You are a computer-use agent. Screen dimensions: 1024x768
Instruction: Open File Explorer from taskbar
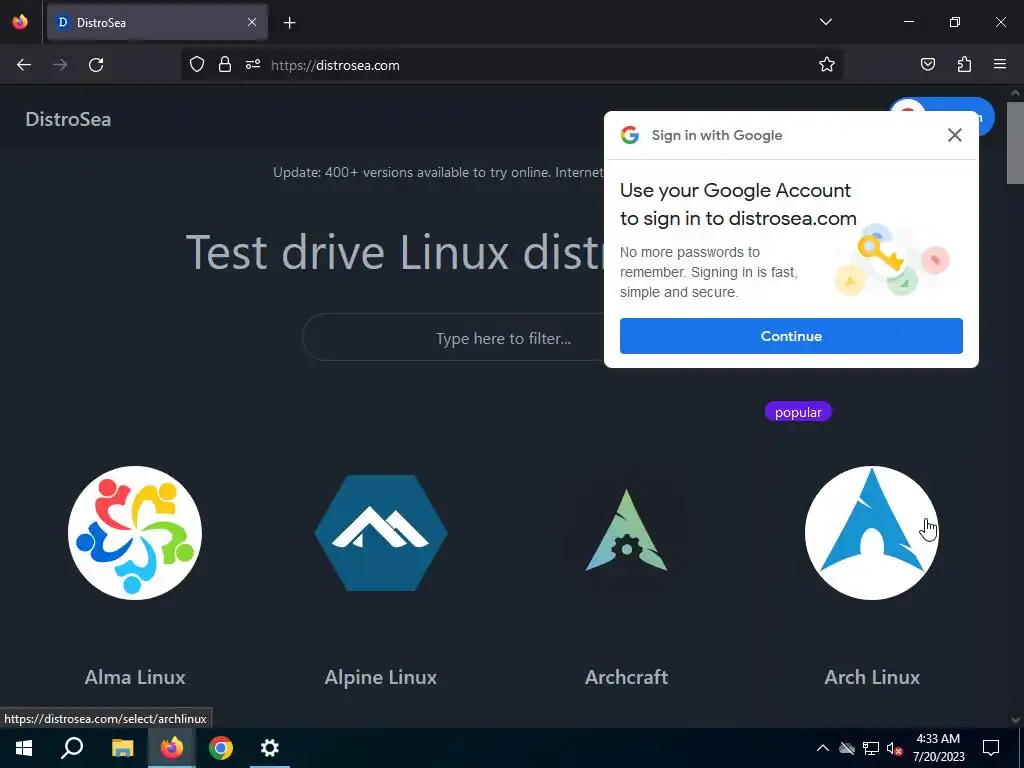click(x=123, y=748)
